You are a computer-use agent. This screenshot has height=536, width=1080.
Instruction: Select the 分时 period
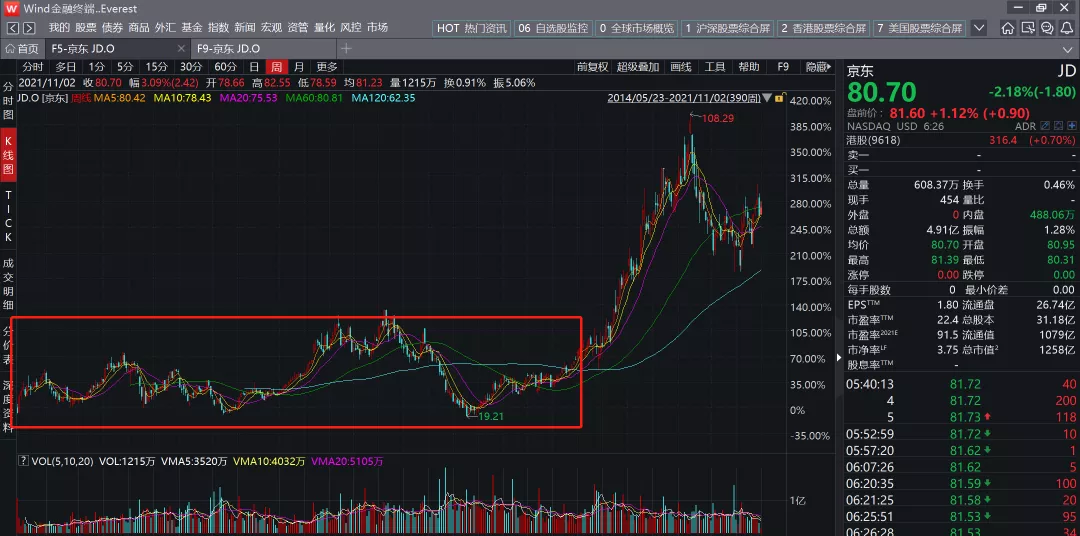pos(32,67)
